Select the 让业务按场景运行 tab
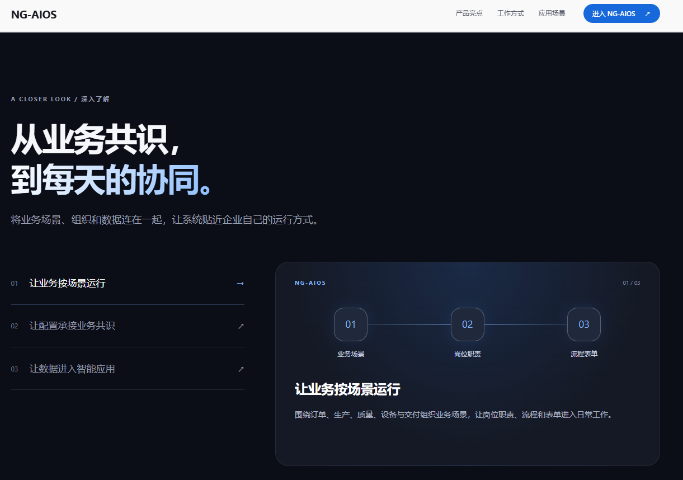Viewport: 683px width, 480px height. [x=127, y=283]
